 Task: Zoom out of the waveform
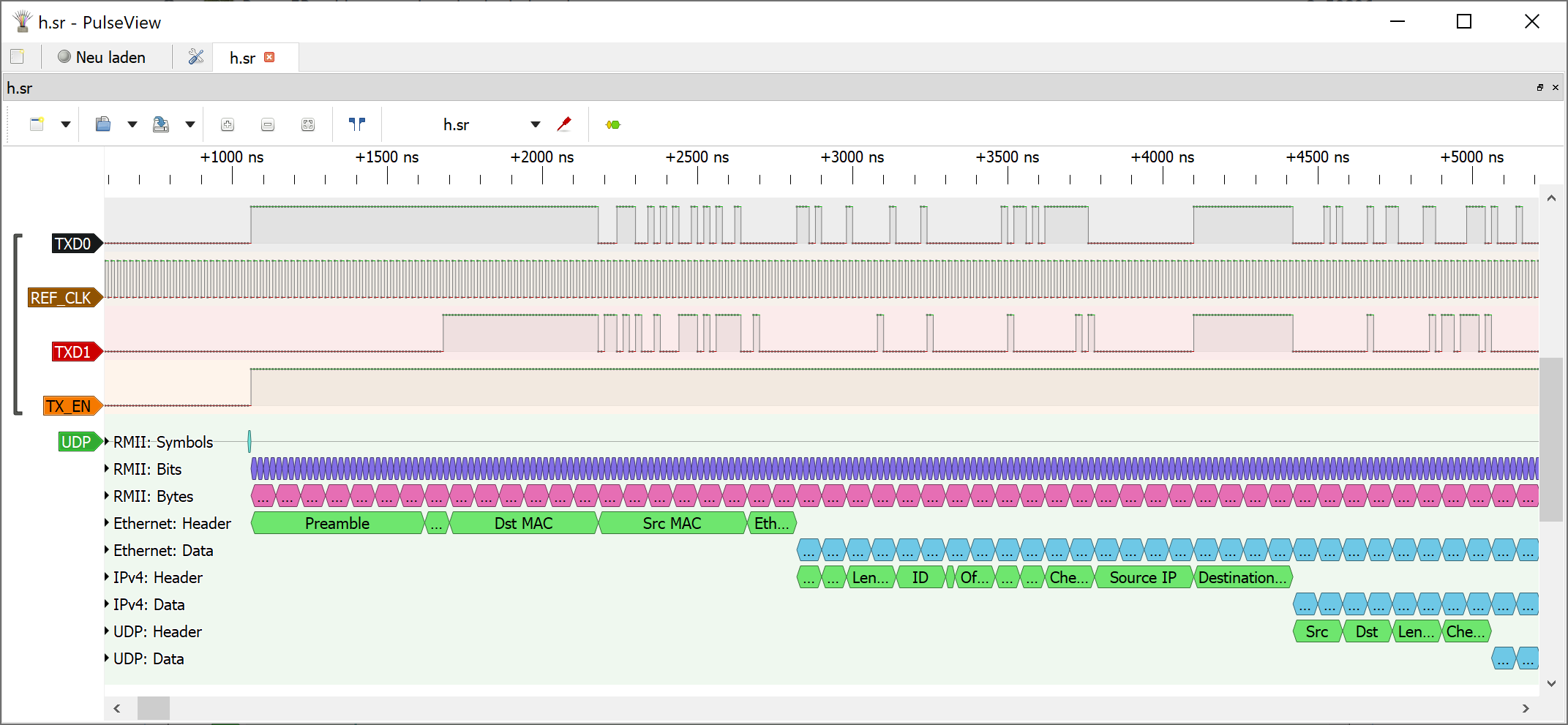[267, 124]
